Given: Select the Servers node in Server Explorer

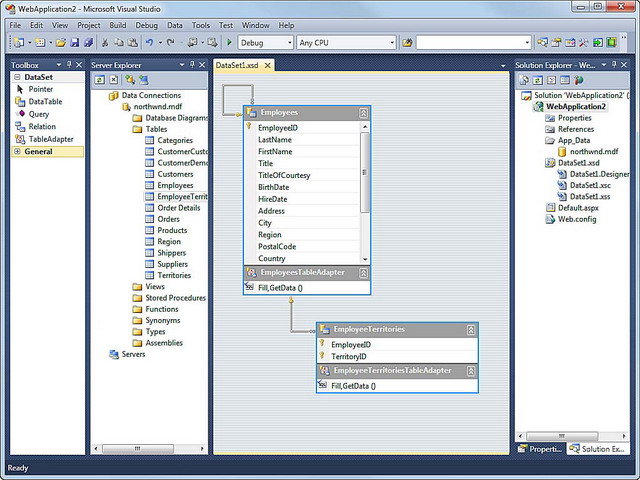Looking at the screenshot, I should (127, 354).
